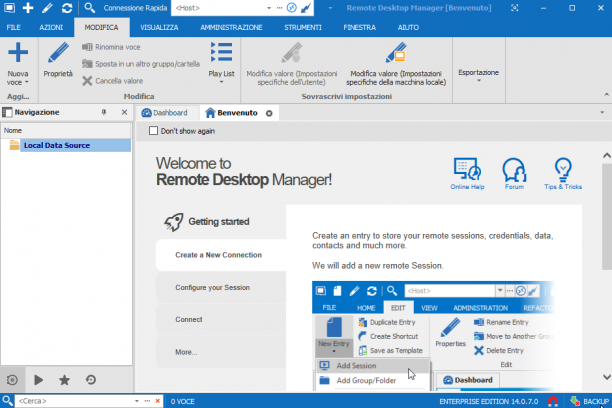Viewport: 612px width, 408px height.
Task: Click the quick-access edit pencil icon
Action: coord(47,8)
